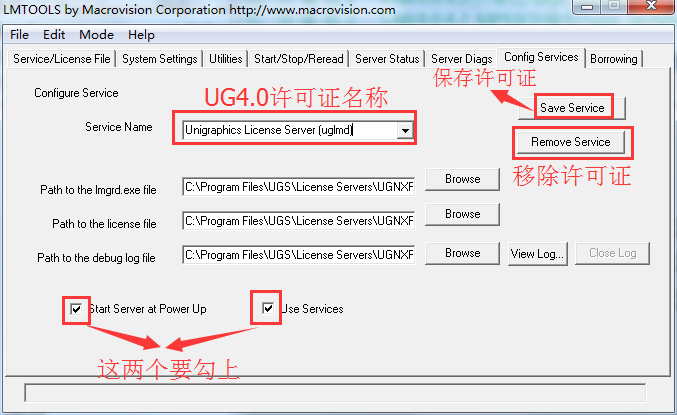Switch to Server Diags tab
The height and width of the screenshot is (415, 677).
[x=462, y=59]
